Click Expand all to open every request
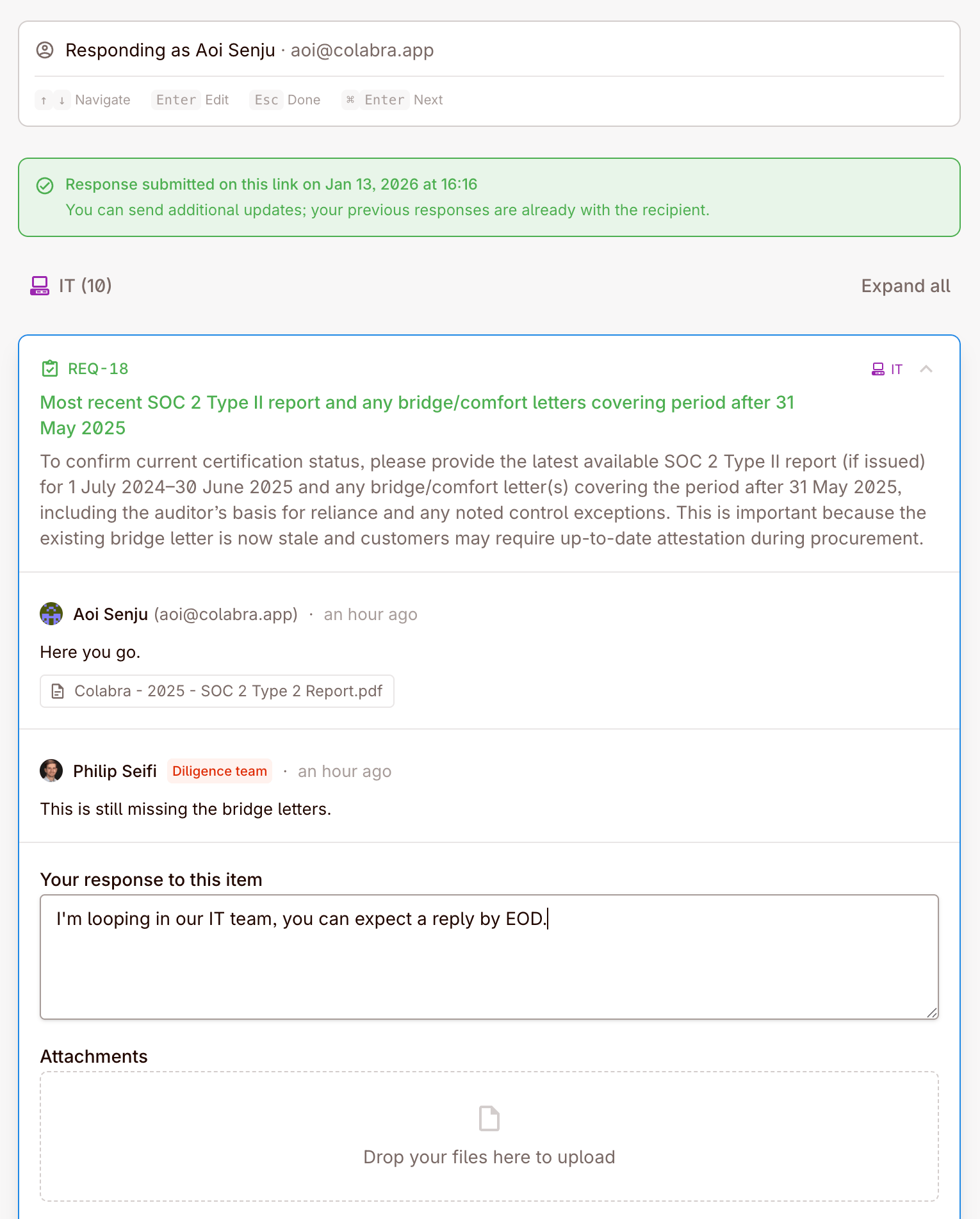Image resolution: width=980 pixels, height=1219 pixels. (x=906, y=286)
